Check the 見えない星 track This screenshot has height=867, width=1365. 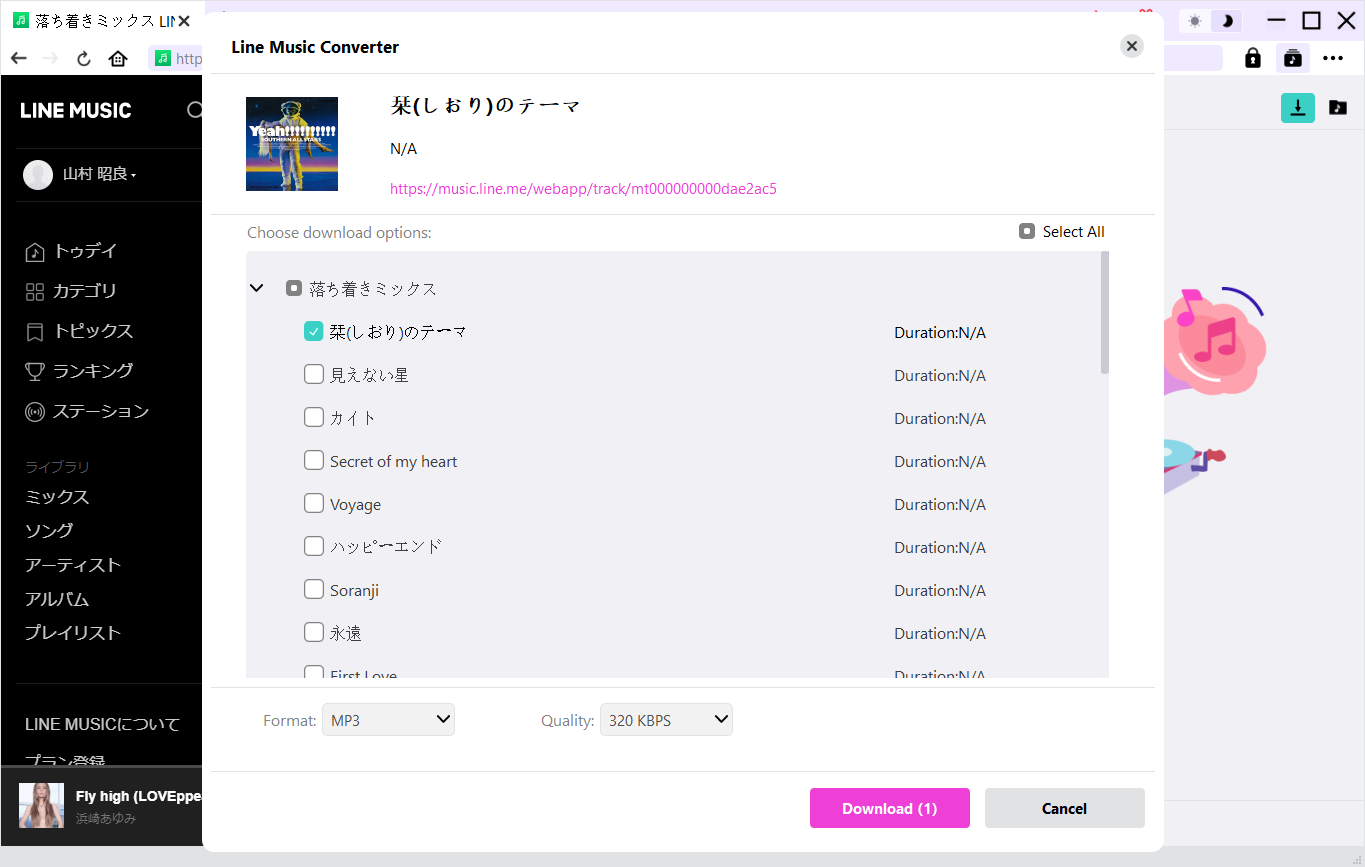pos(313,374)
